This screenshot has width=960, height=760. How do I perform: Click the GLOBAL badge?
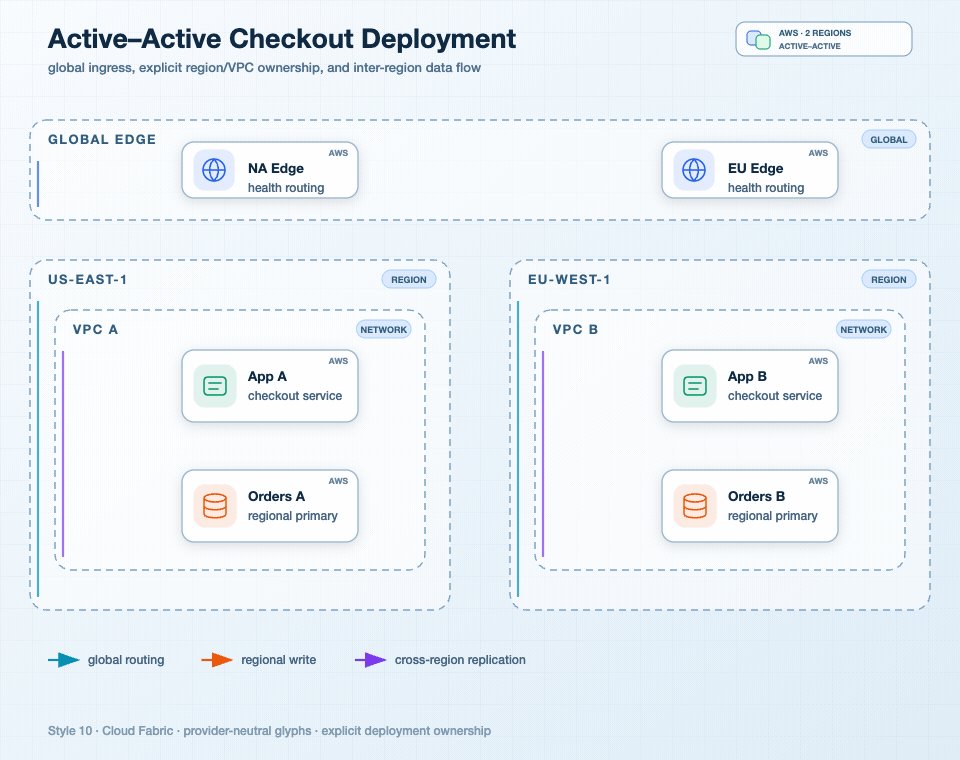pyautogui.click(x=889, y=140)
